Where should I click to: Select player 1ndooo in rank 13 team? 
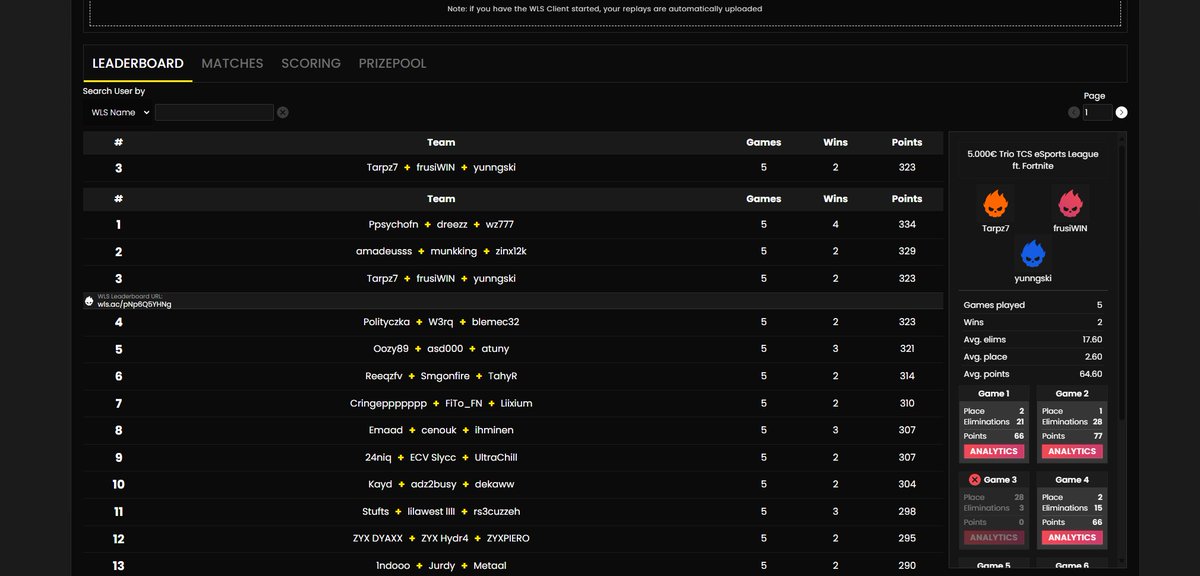[x=393, y=565]
